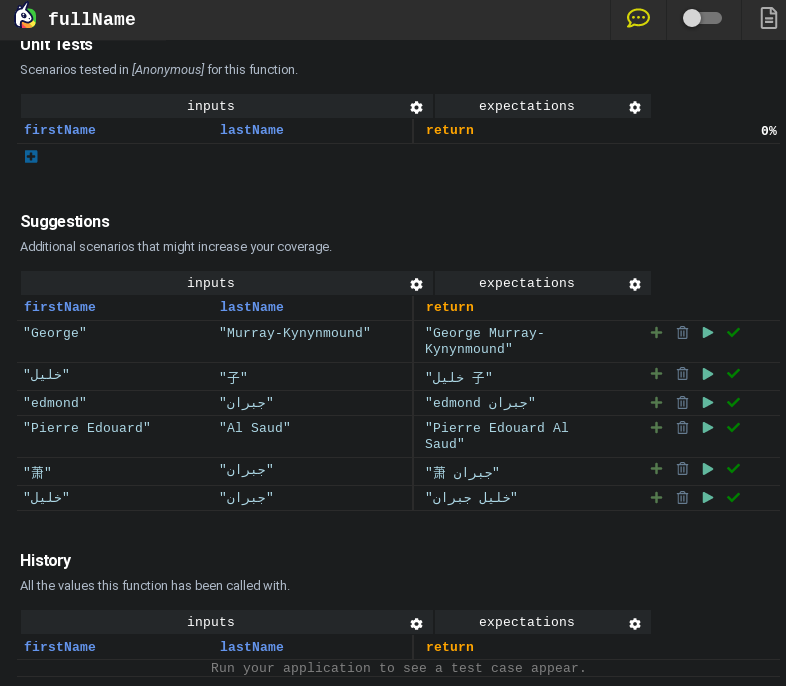The image size is (786, 686).
Task: Click the Wallaby bird logo icon
Action: (x=25, y=18)
